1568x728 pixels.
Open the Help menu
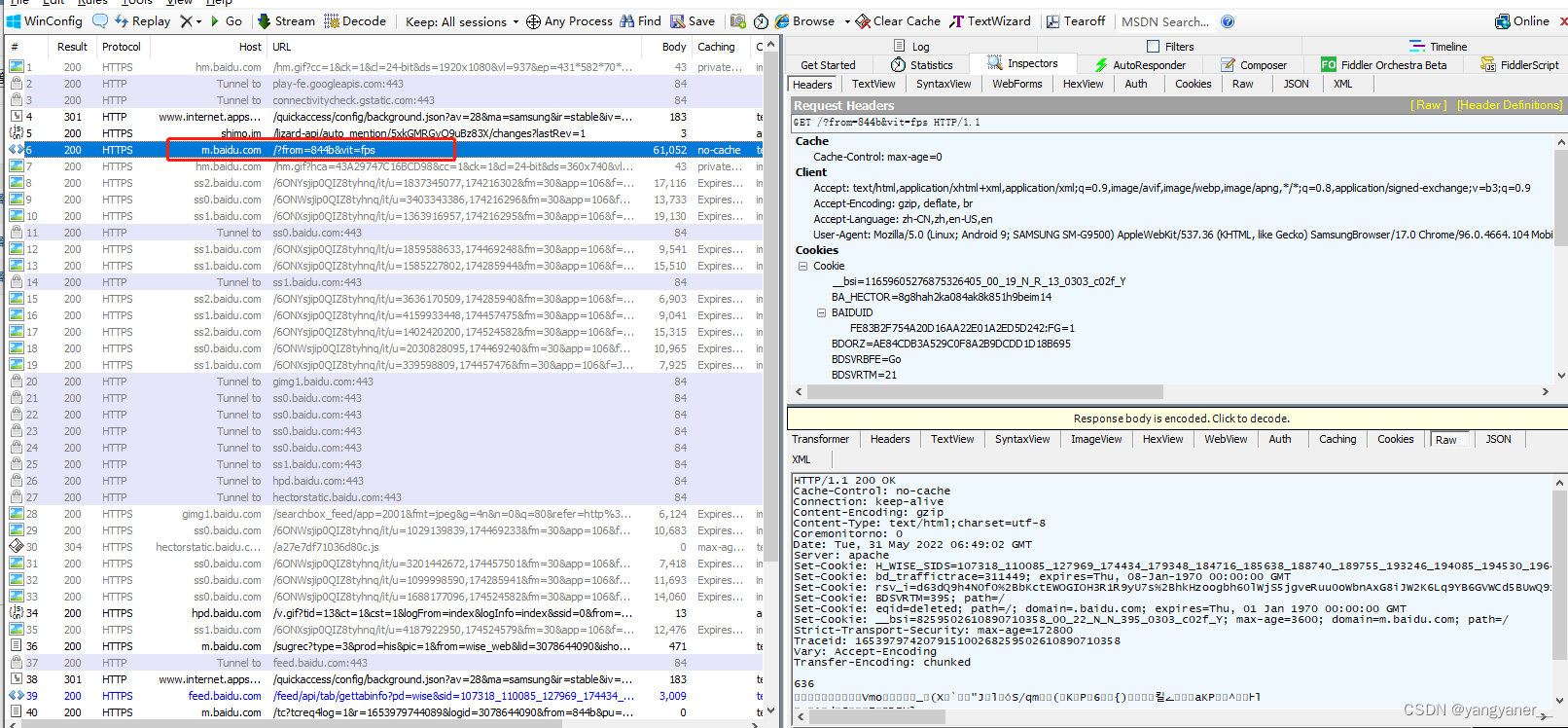point(220,3)
